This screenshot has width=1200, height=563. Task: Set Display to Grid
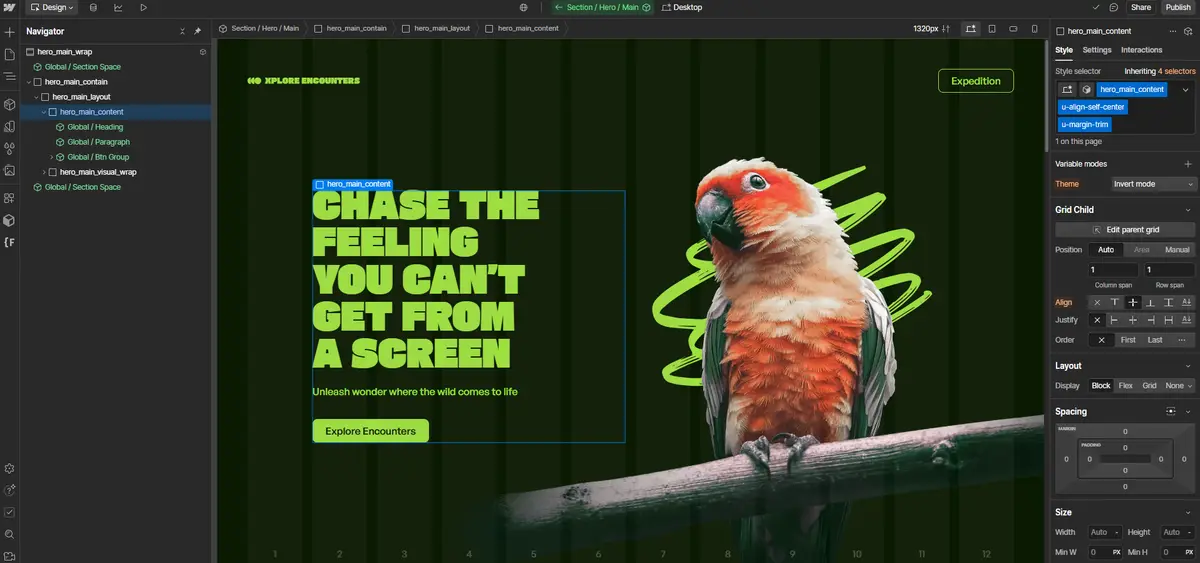1150,385
